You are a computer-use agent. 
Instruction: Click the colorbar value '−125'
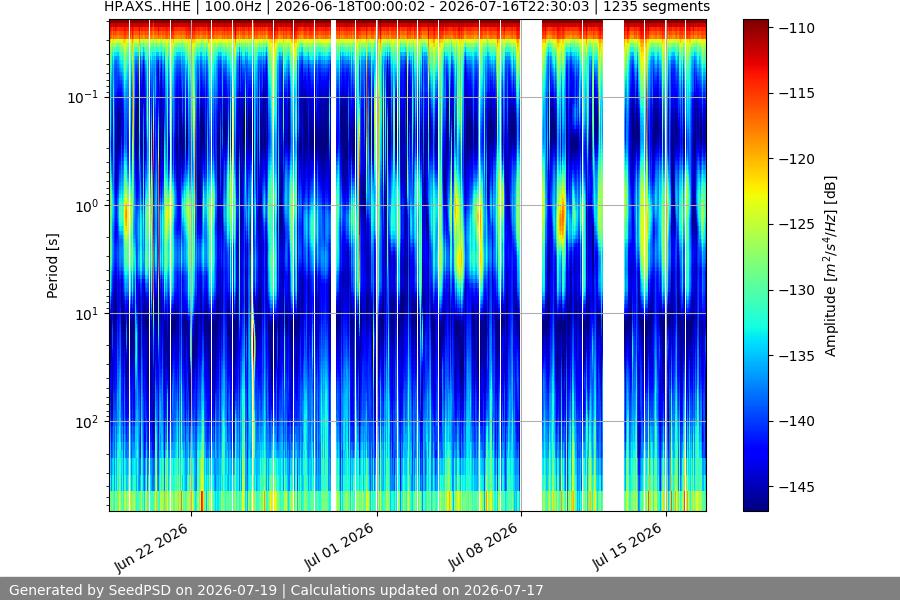coord(797,224)
